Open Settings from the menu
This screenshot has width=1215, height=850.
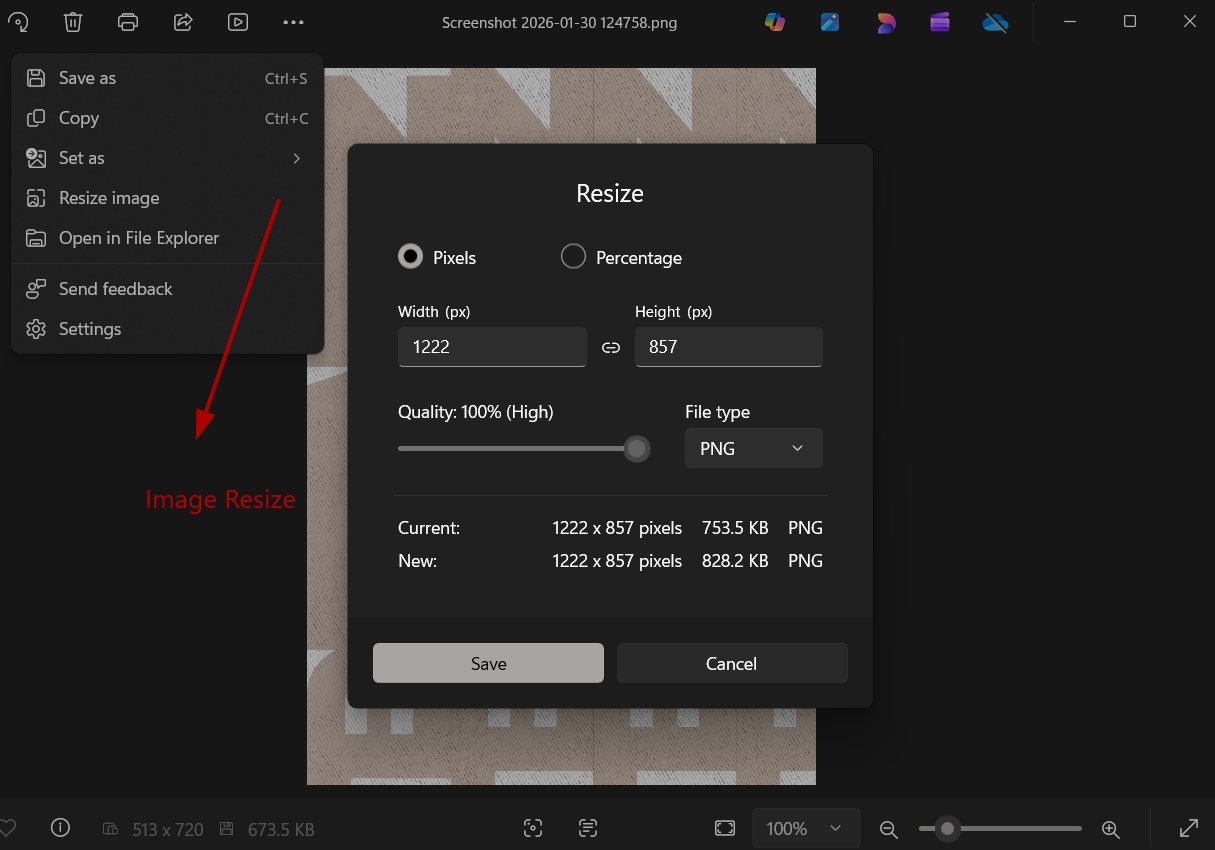pyautogui.click(x=167, y=329)
